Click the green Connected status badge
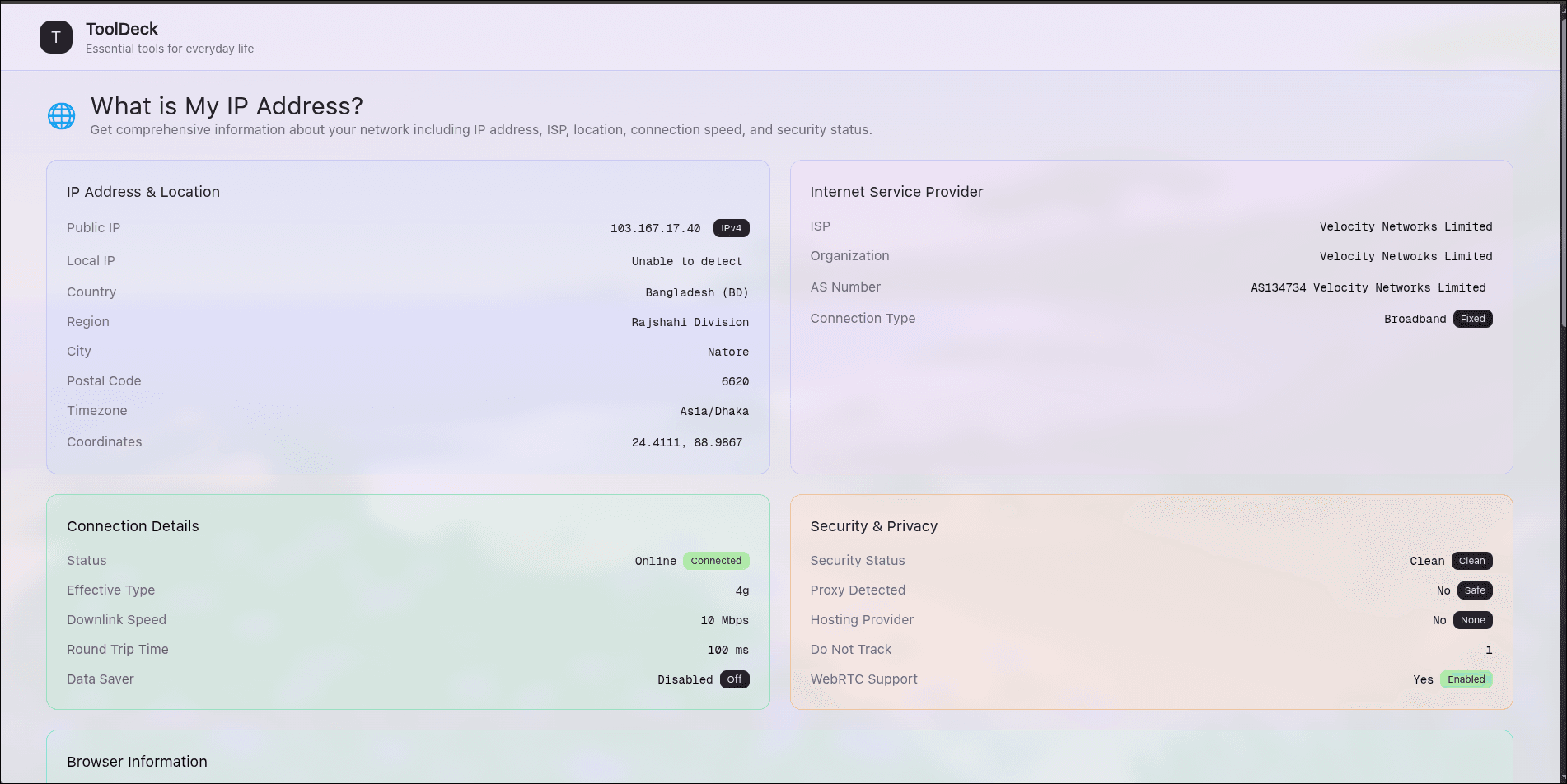1567x784 pixels. tap(716, 561)
